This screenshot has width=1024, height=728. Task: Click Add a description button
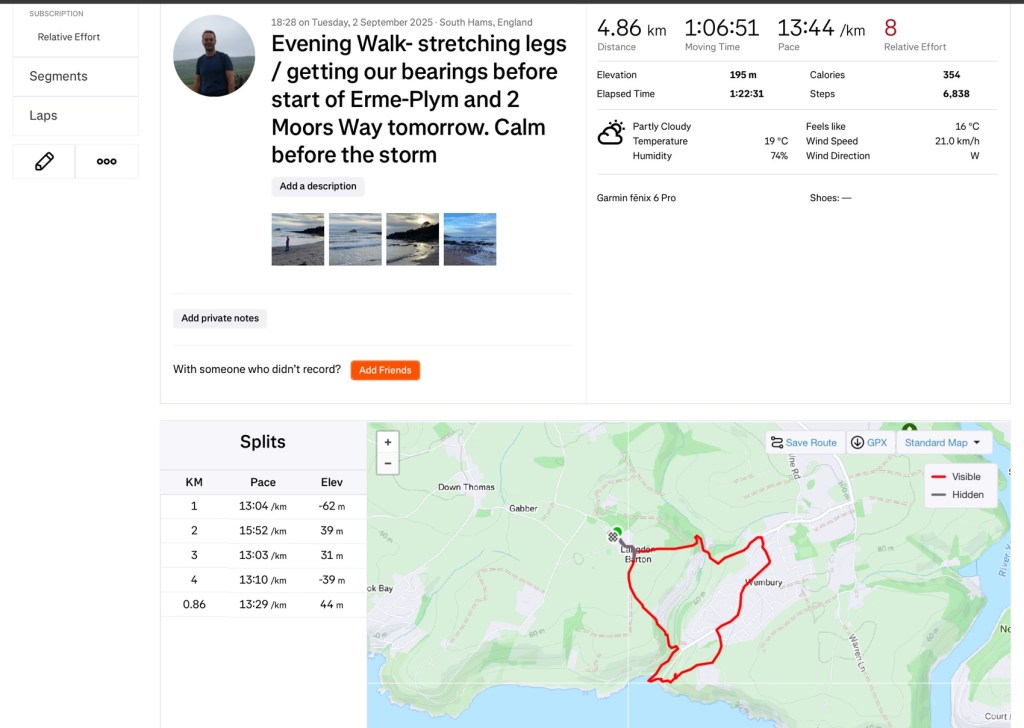point(318,186)
